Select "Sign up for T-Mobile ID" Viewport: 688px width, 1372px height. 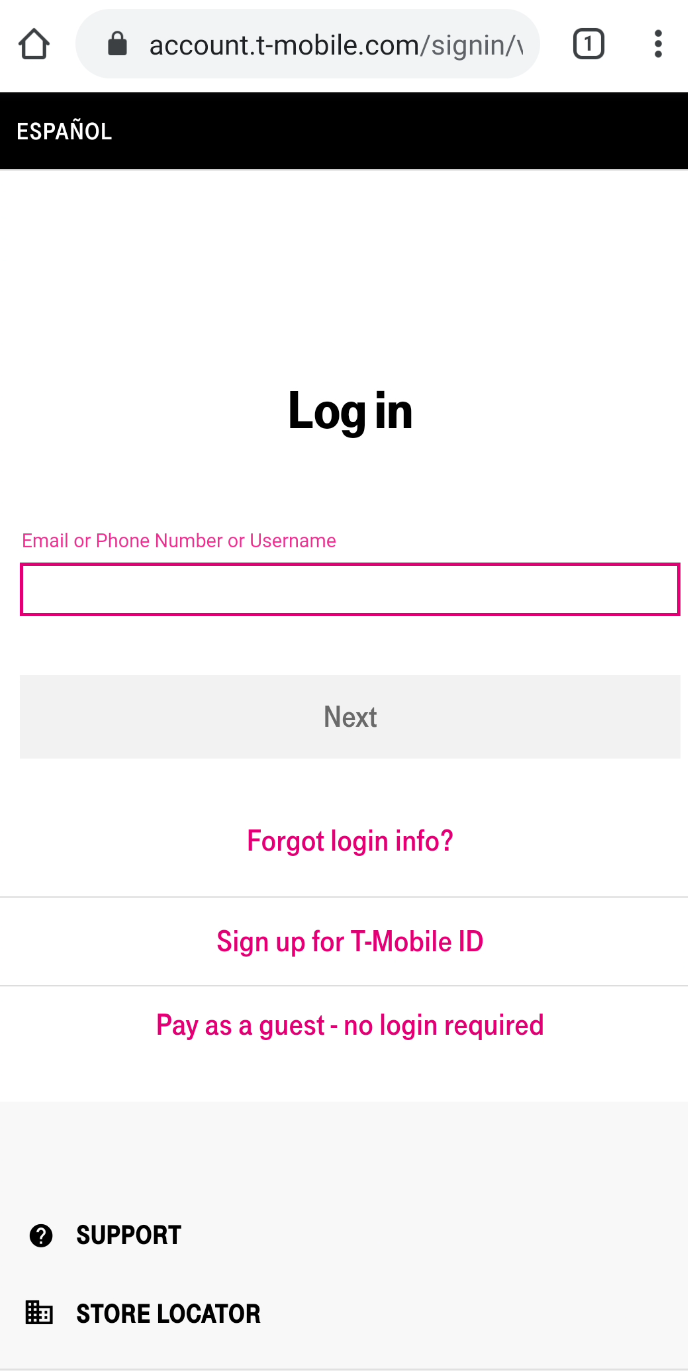(350, 941)
